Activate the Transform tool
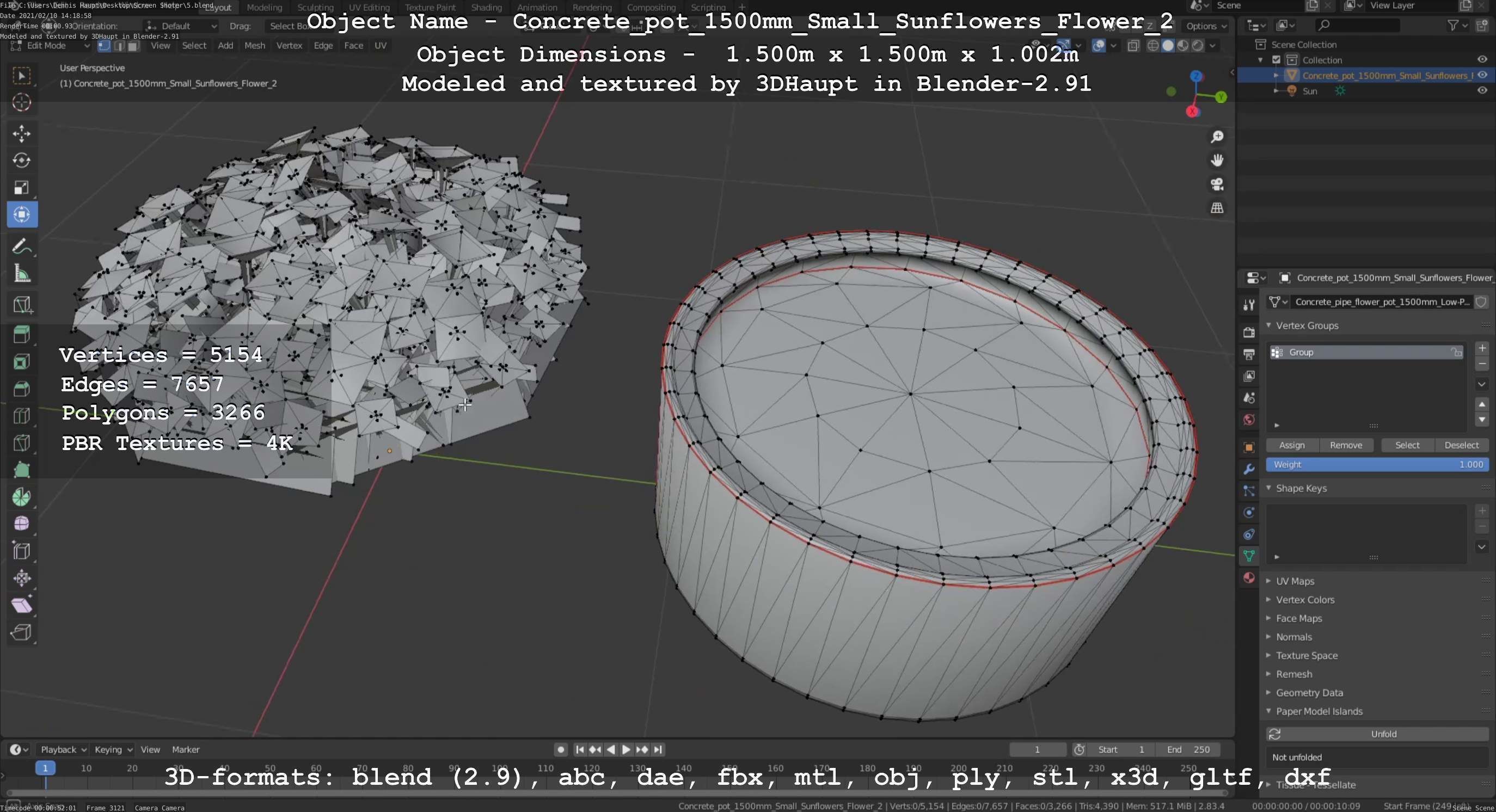Image resolution: width=1496 pixels, height=812 pixels. (21, 215)
